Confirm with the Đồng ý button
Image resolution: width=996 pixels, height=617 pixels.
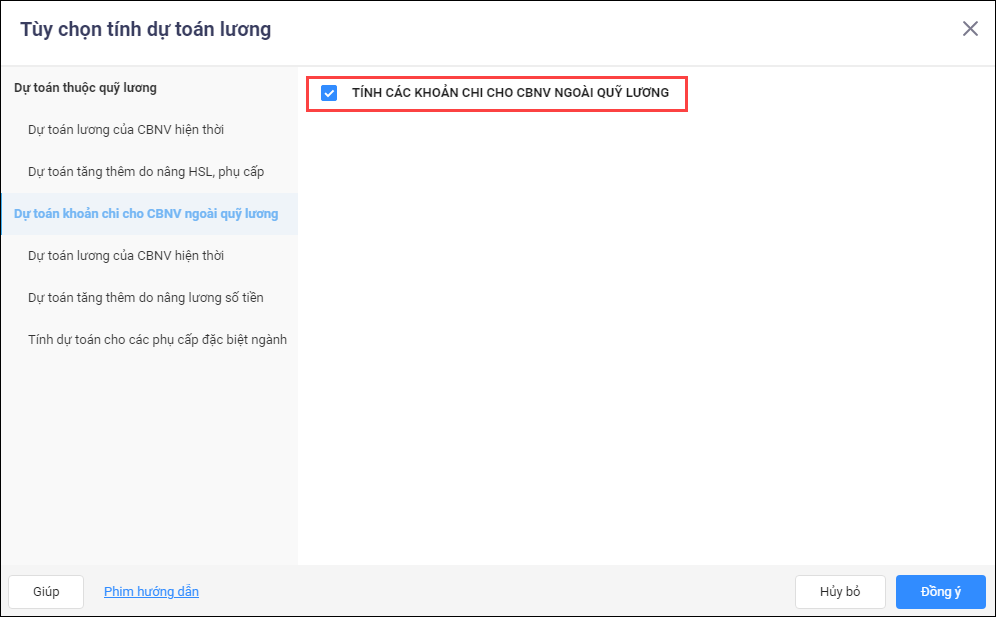click(x=941, y=592)
